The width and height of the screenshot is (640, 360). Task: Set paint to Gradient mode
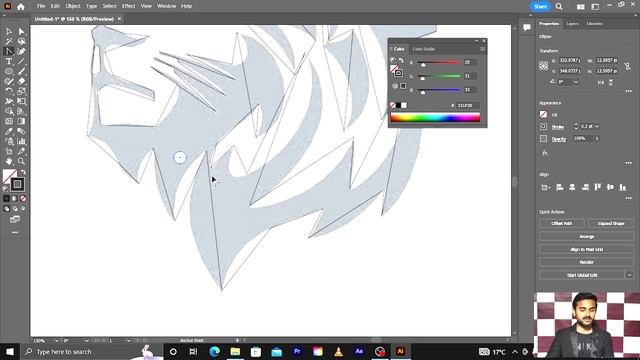15,198
